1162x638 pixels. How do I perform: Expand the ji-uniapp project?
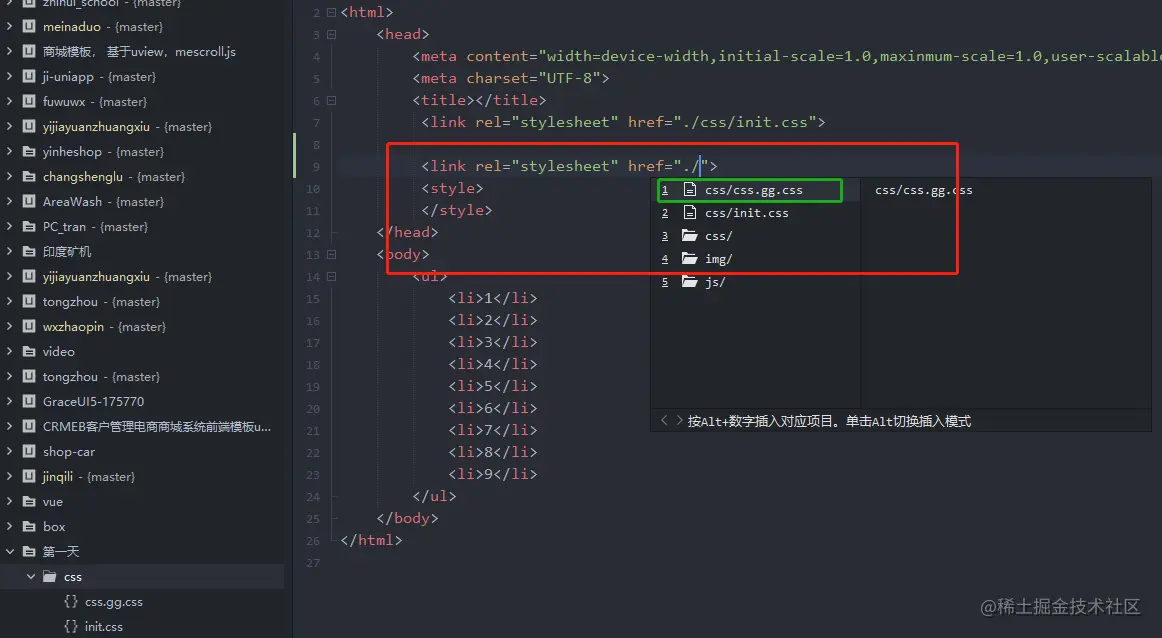click(9, 76)
